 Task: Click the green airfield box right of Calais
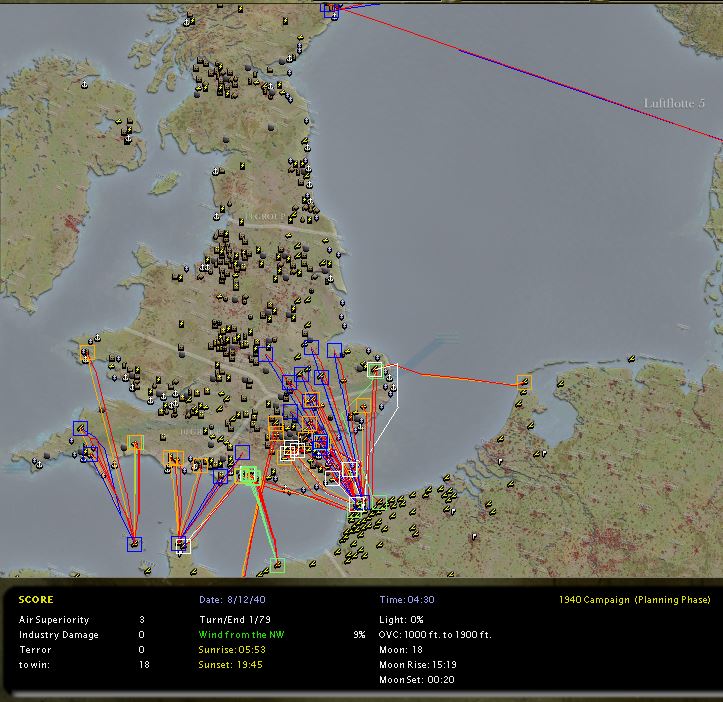(x=380, y=502)
